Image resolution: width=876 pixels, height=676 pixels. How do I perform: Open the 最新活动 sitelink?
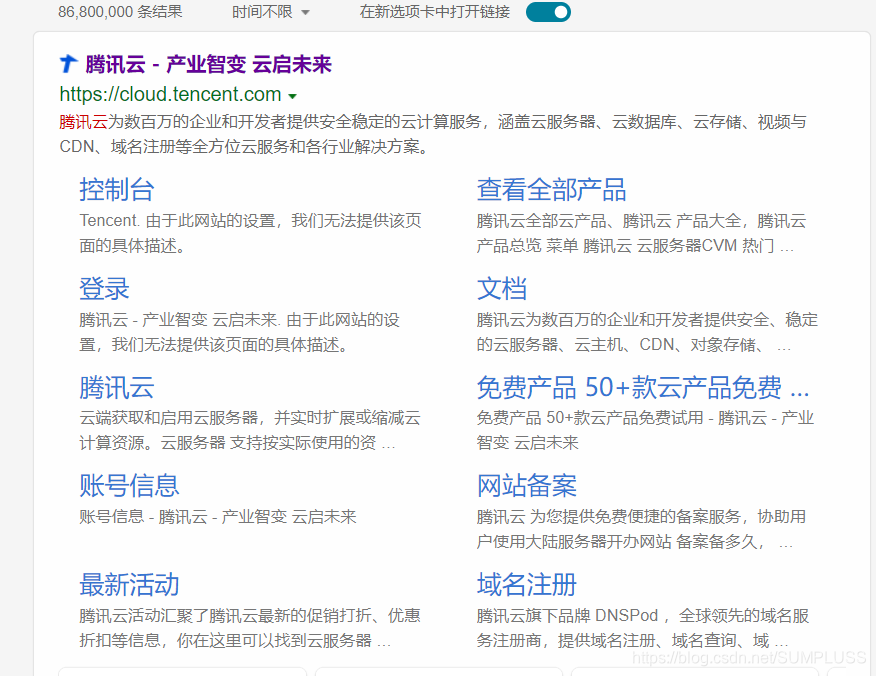click(129, 585)
